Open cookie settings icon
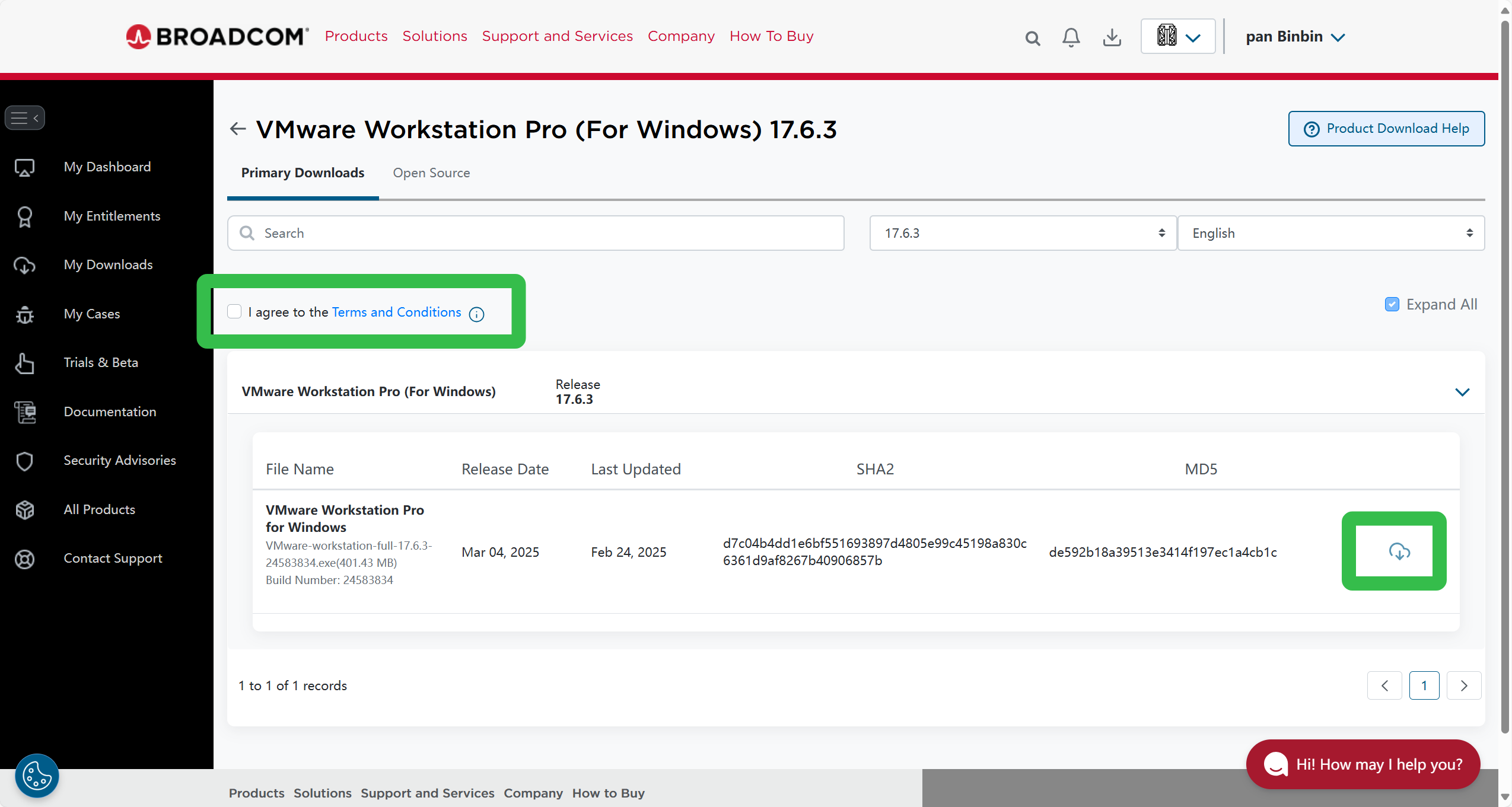The width and height of the screenshot is (1512, 807). click(37, 776)
